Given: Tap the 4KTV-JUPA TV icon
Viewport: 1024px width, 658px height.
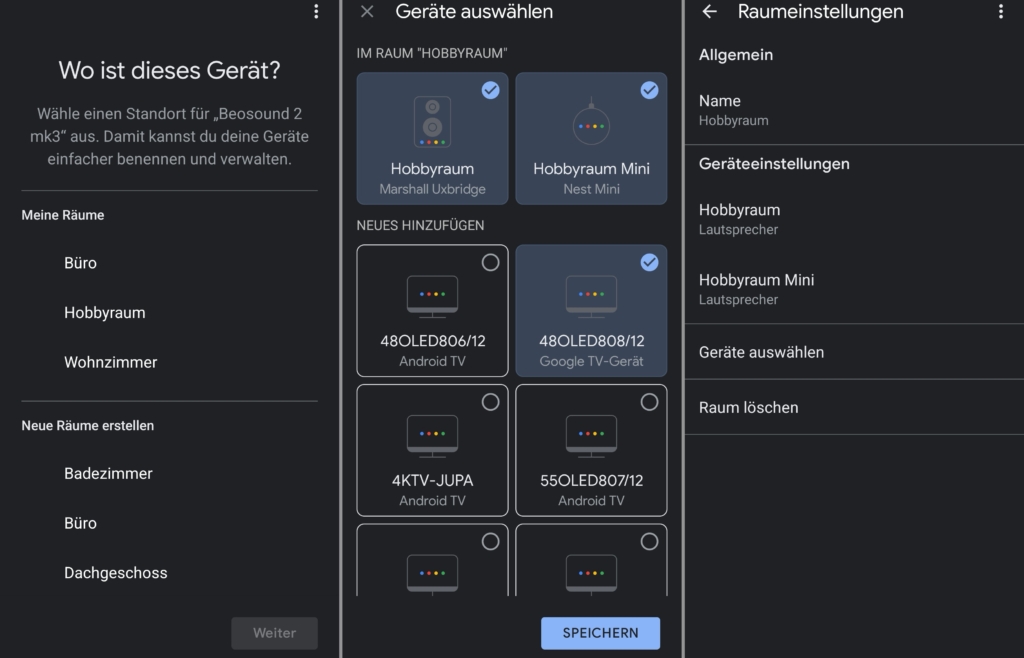Looking at the screenshot, I should coord(432,436).
